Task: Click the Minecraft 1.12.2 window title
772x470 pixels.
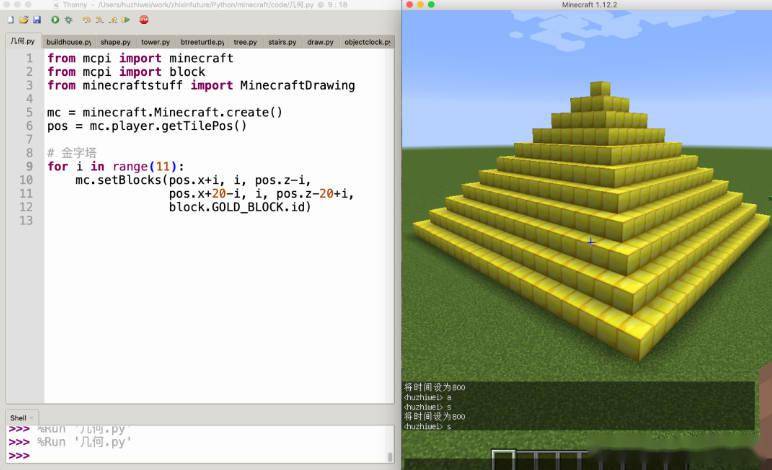Action: click(x=589, y=4)
